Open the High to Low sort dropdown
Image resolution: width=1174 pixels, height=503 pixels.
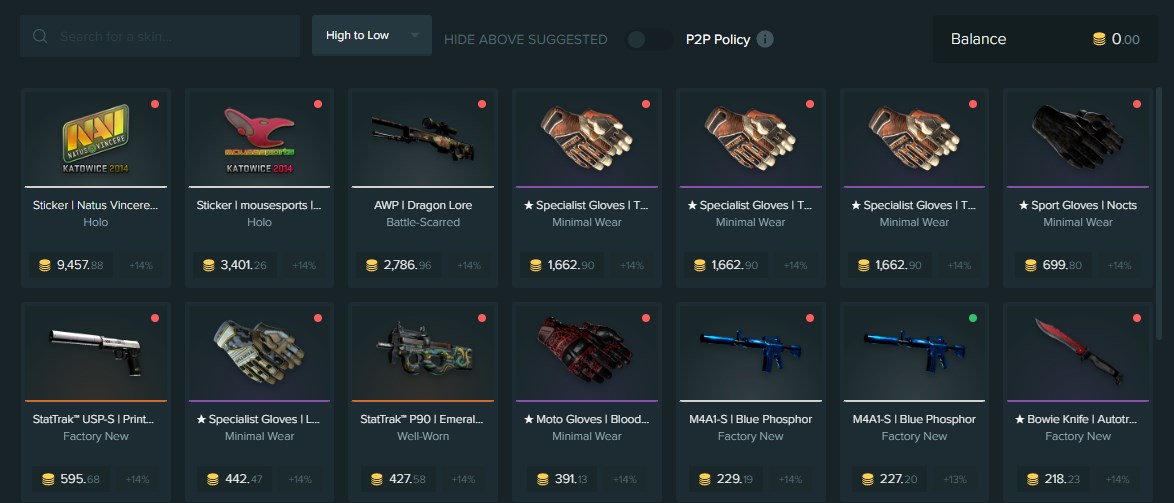(x=371, y=35)
